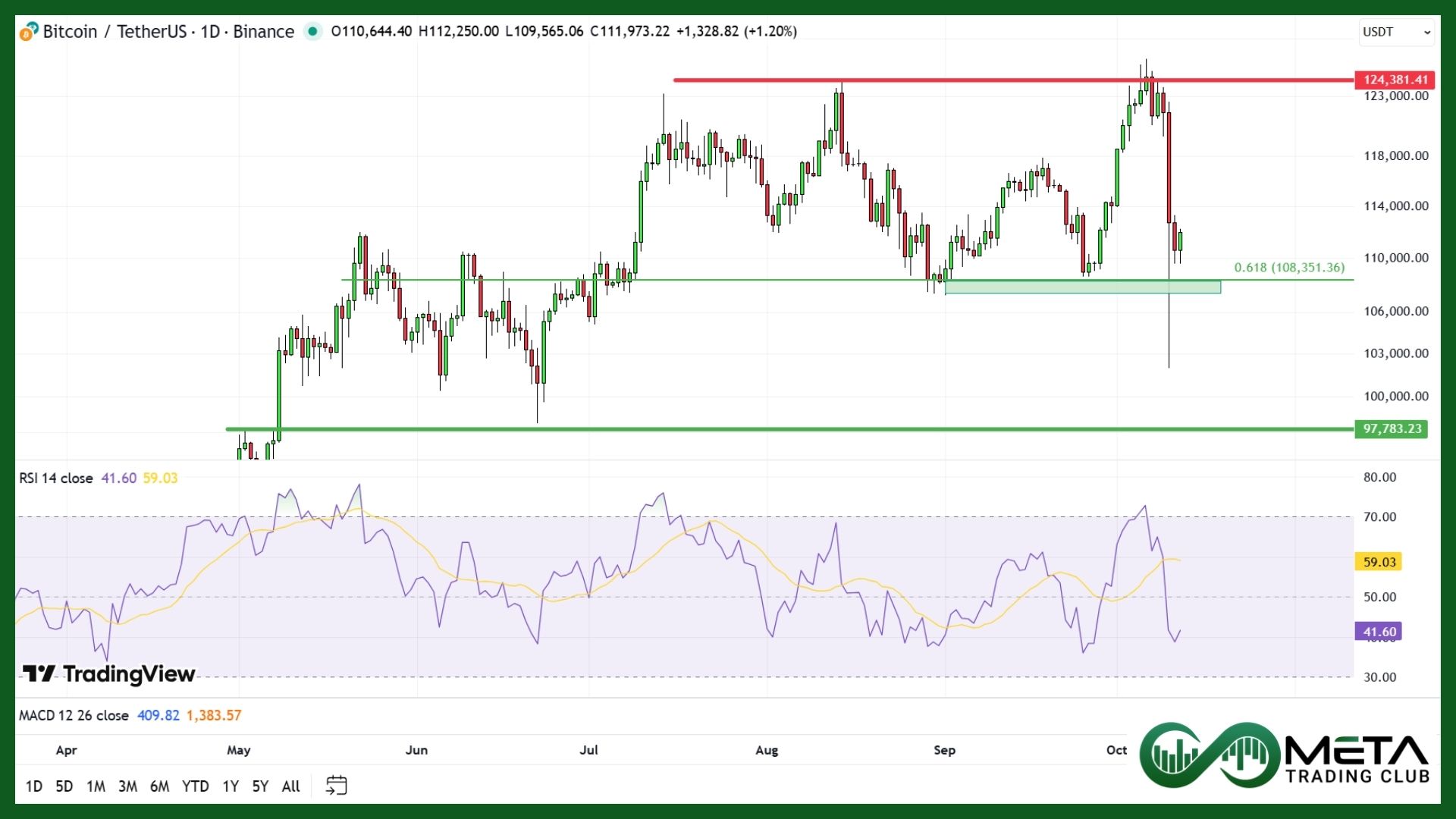Switch to the 3M range
Viewport: 1456px width, 819px height.
point(127,786)
